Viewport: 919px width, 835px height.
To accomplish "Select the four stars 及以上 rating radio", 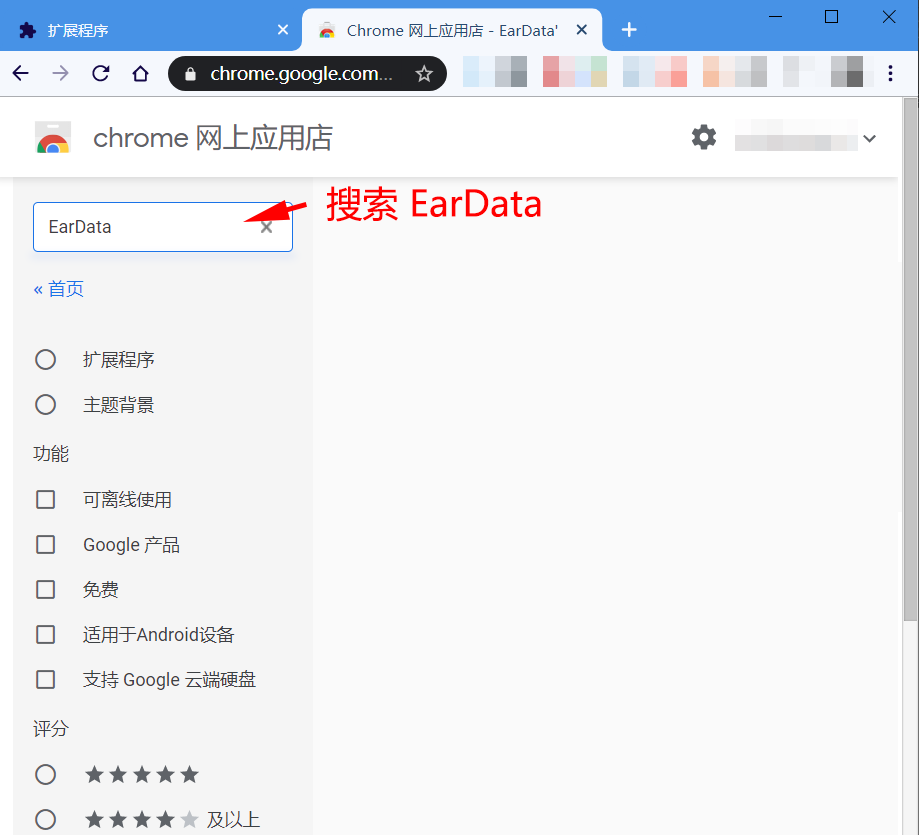I will [x=46, y=819].
